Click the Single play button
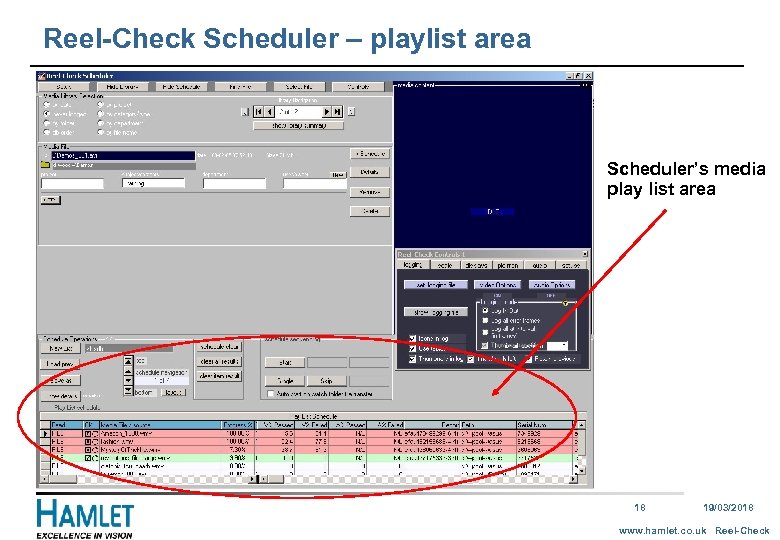 click(285, 381)
